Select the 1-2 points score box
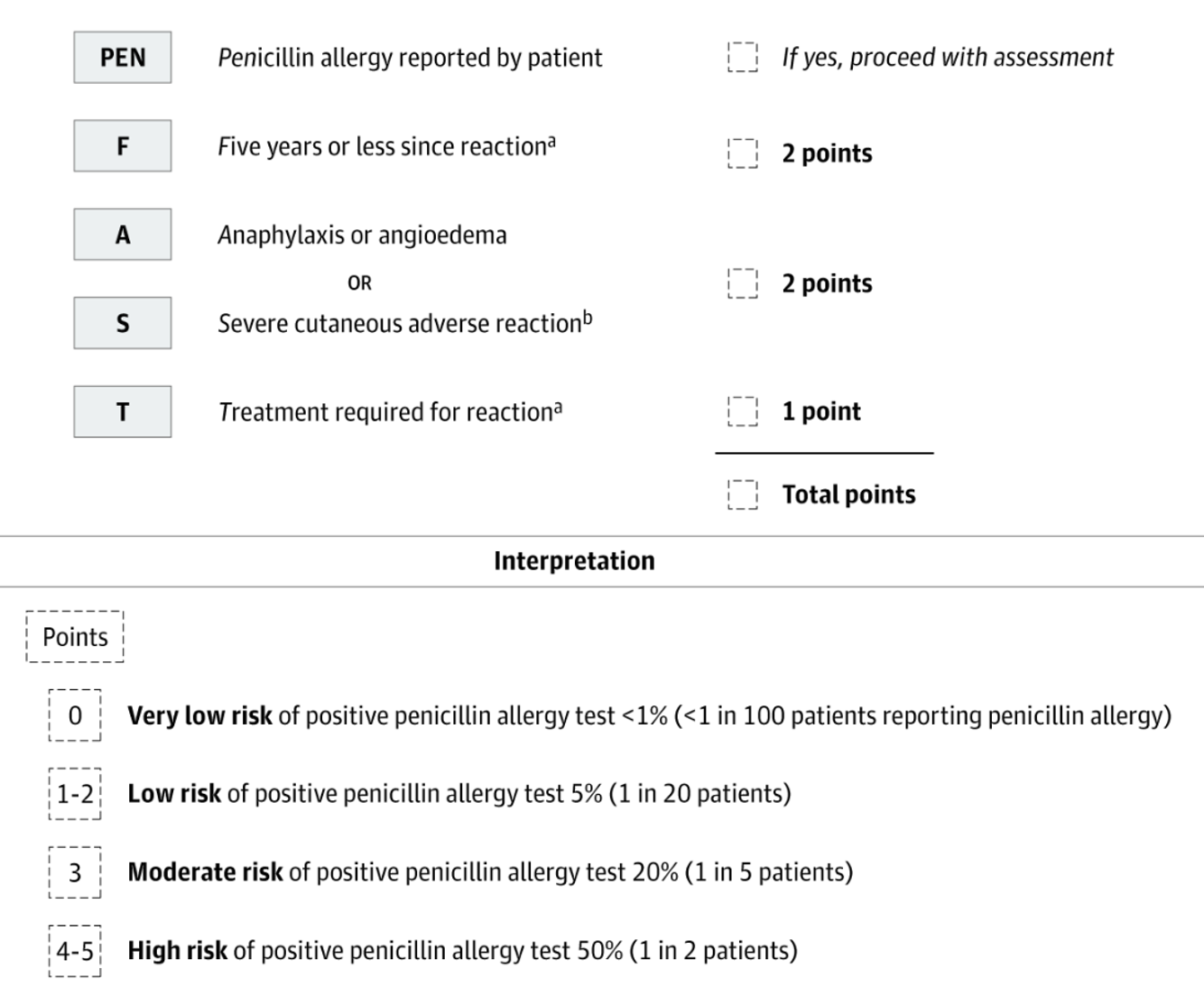This screenshot has height=987, width=1204. click(75, 794)
